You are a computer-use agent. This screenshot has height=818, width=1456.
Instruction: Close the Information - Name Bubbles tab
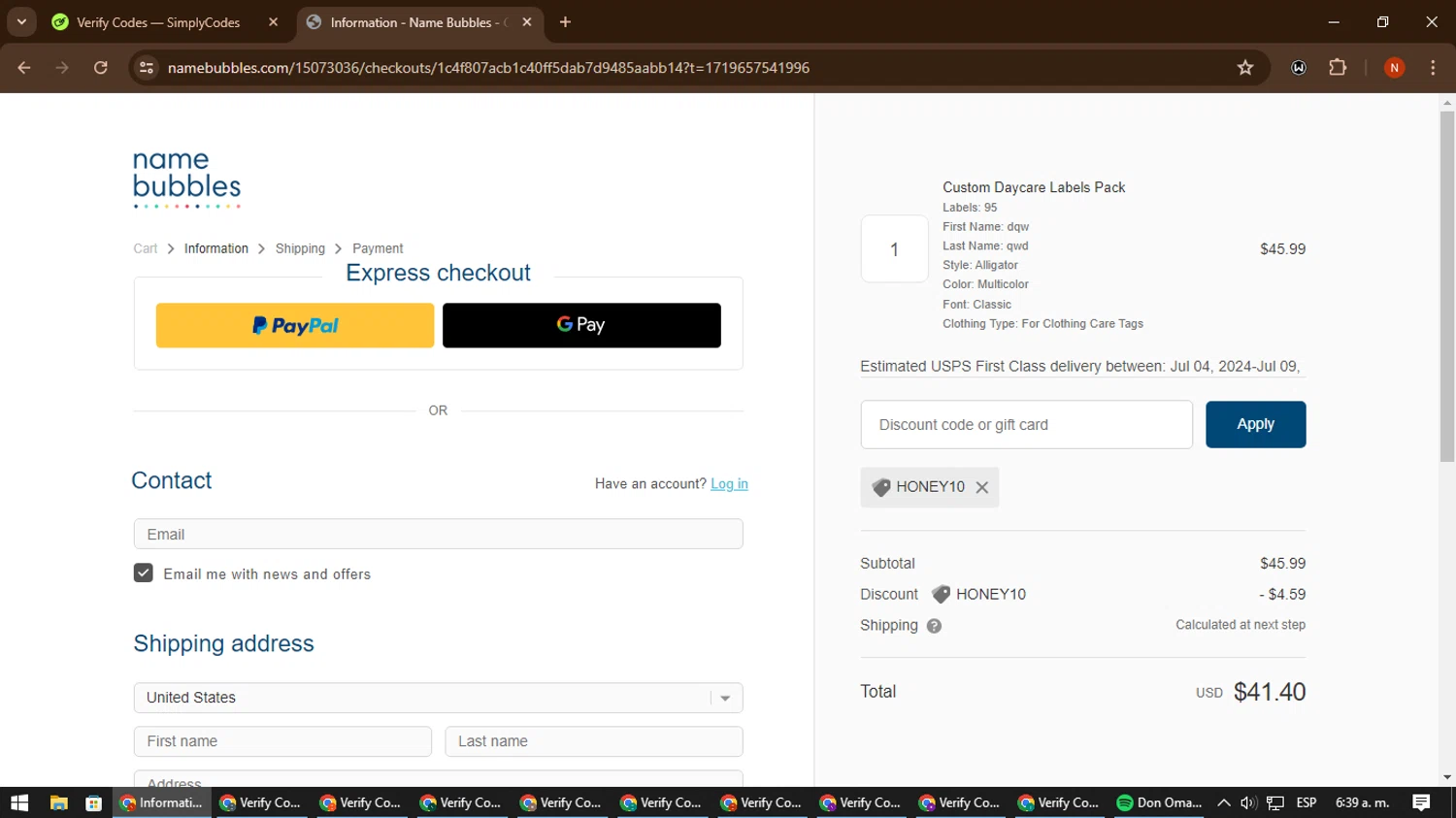coord(527,22)
